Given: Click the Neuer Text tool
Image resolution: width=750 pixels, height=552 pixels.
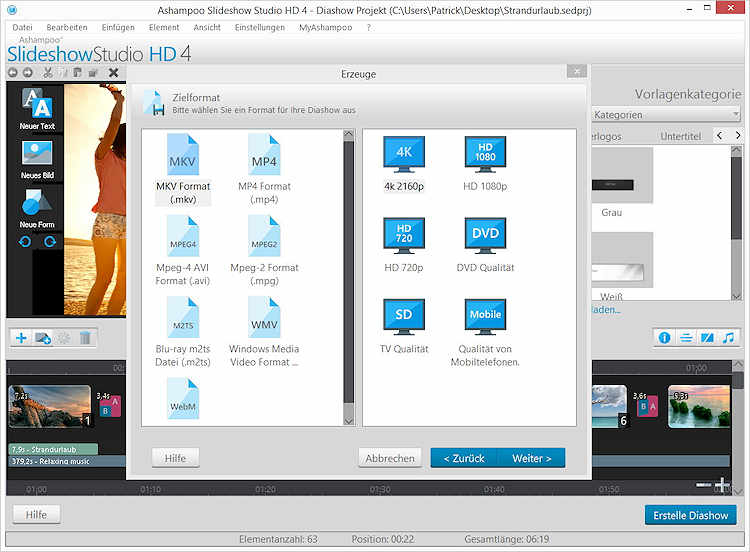Looking at the screenshot, I should click(x=37, y=109).
